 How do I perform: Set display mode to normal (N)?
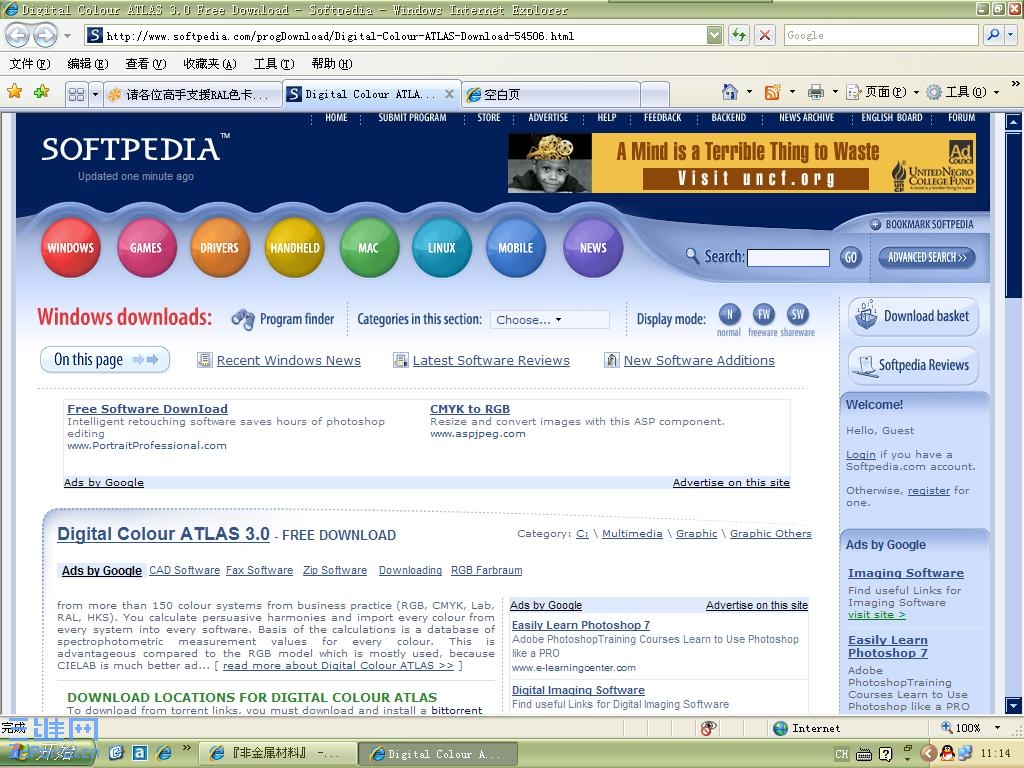pos(729,315)
